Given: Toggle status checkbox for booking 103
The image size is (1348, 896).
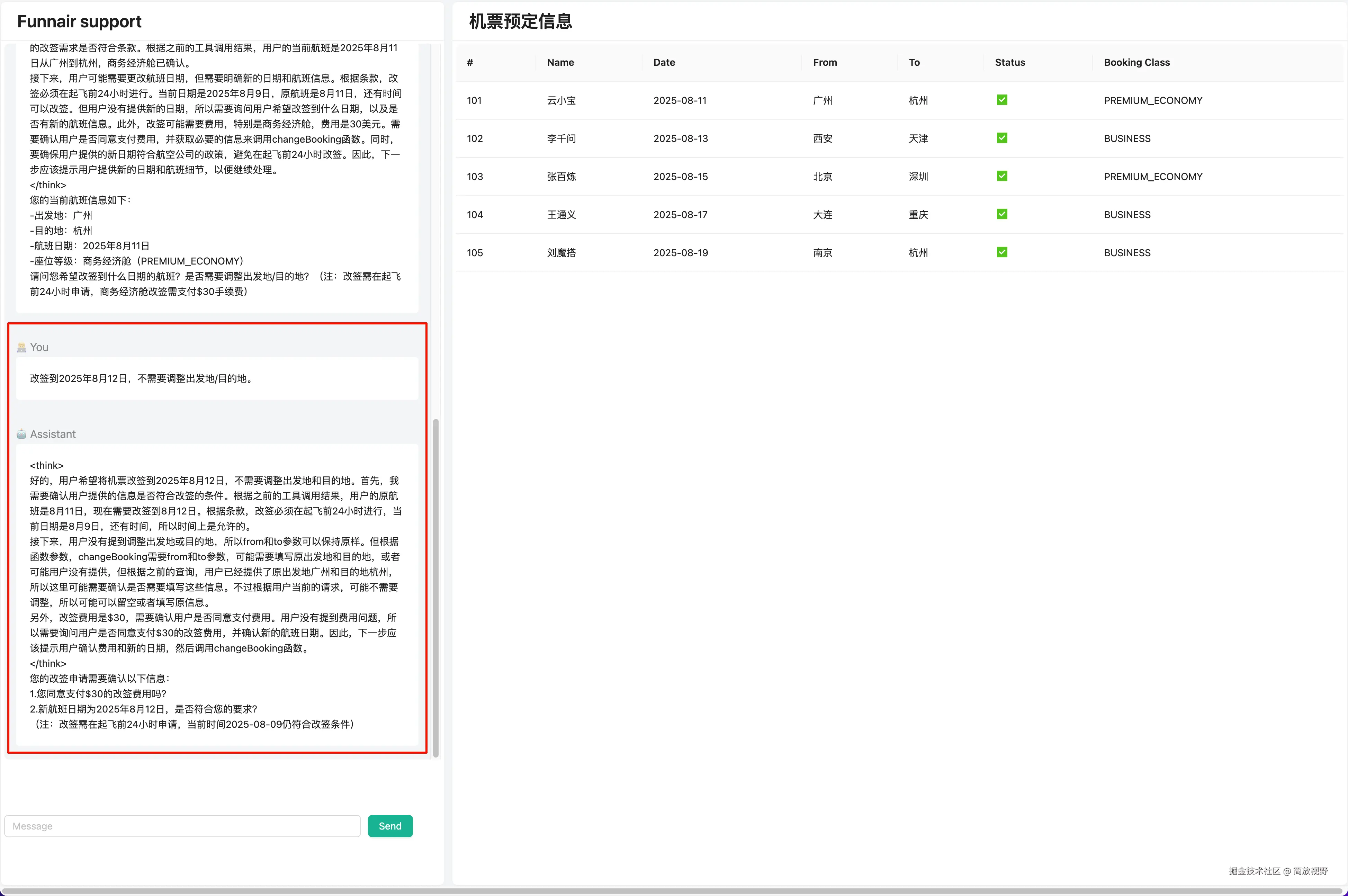Looking at the screenshot, I should pos(1001,176).
